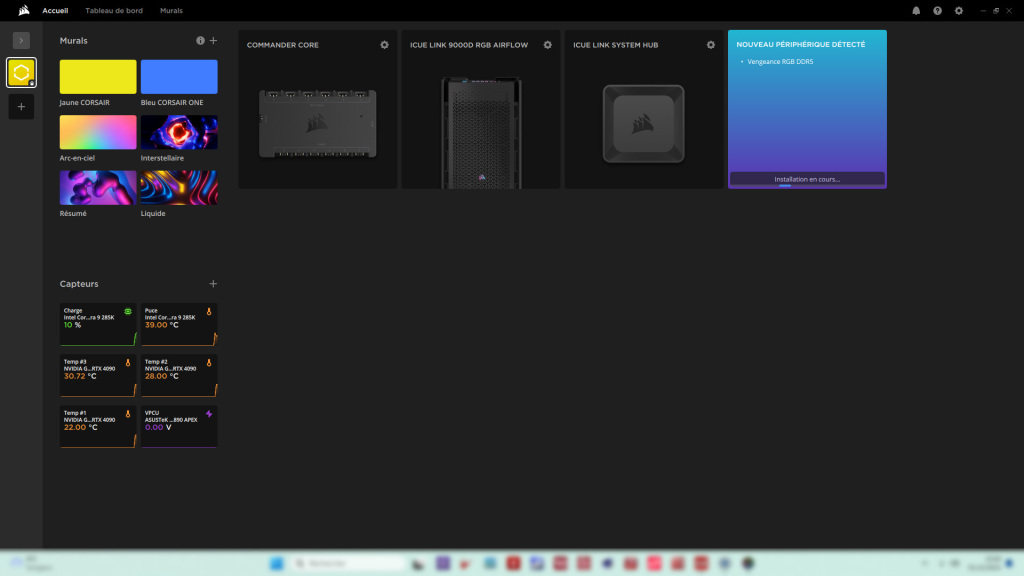Click the Capteurs section heading
The height and width of the screenshot is (576, 1024).
[79, 284]
